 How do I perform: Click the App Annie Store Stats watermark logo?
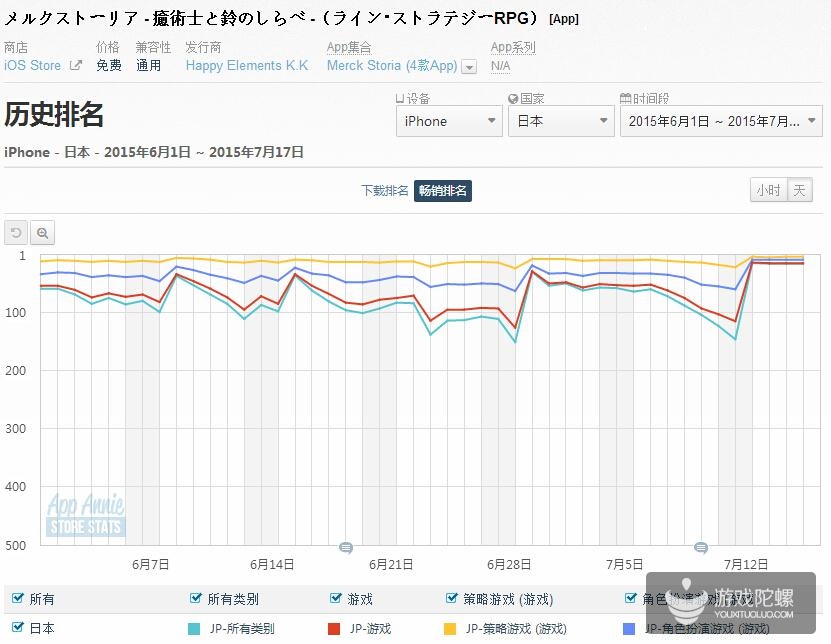84,514
